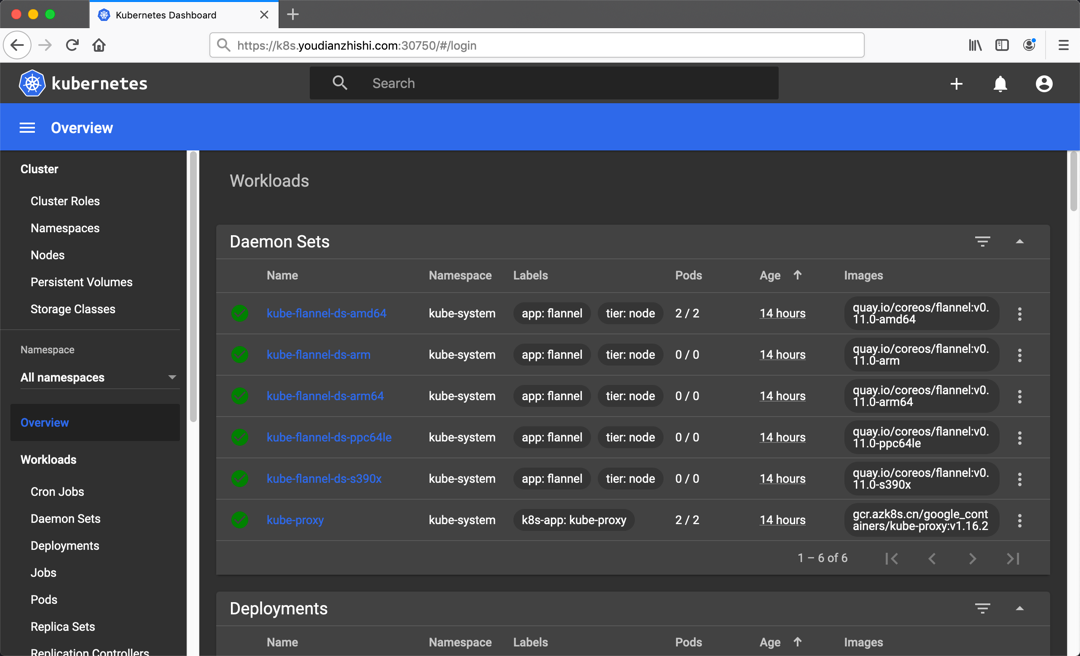Go to last page of Daemon Sets
This screenshot has height=656, width=1080.
(x=1012, y=558)
